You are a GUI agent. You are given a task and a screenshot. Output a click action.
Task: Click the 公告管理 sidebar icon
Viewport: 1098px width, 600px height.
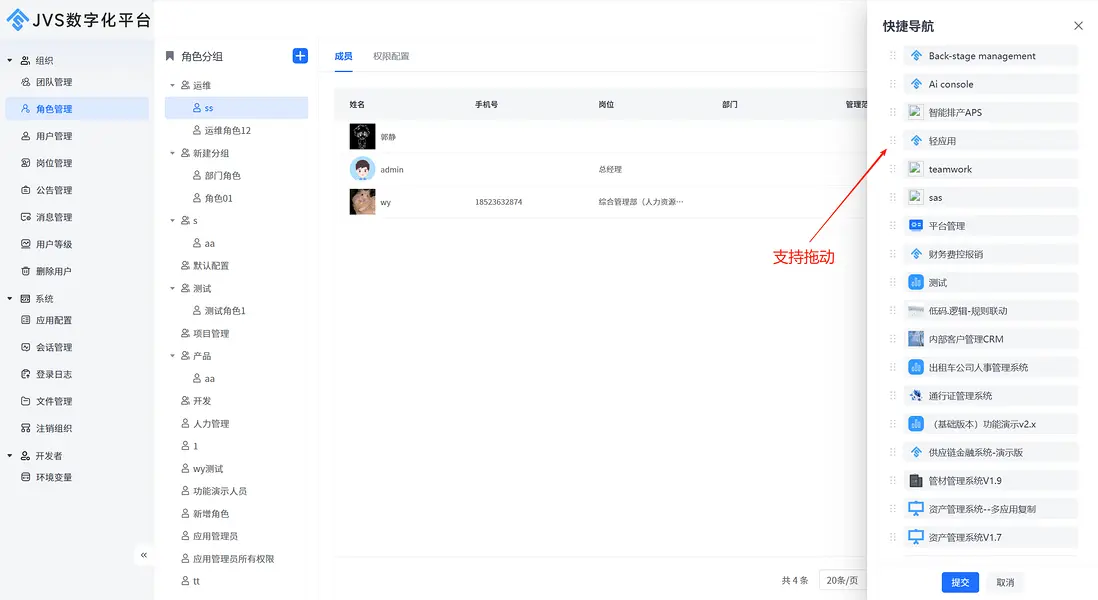coord(26,190)
